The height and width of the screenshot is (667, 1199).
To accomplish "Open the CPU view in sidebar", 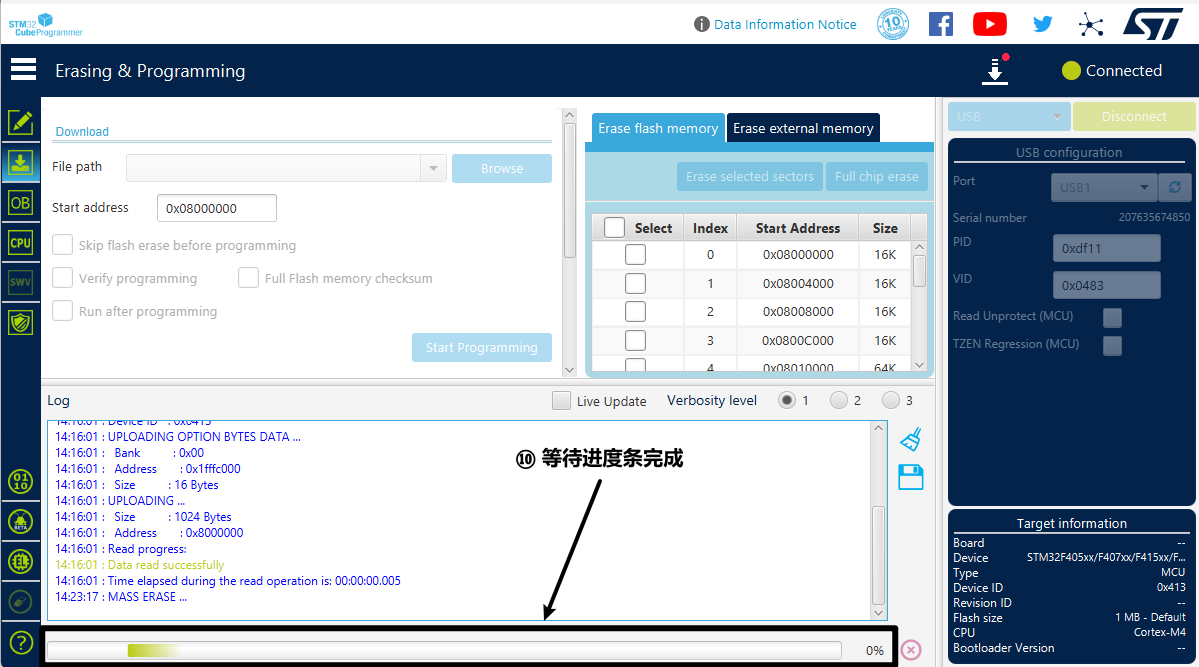I will click(20, 242).
